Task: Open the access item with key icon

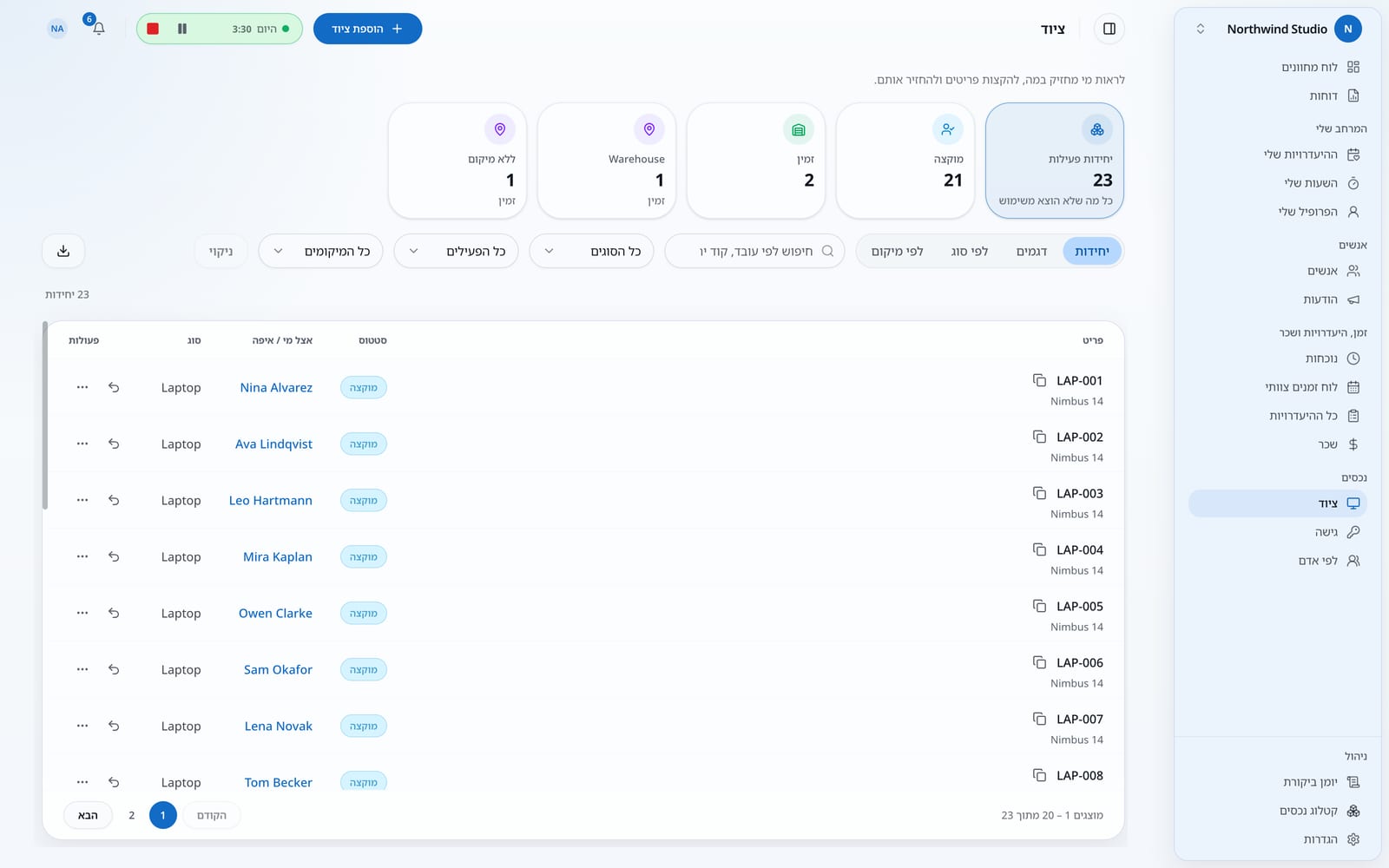Action: click(x=1277, y=532)
